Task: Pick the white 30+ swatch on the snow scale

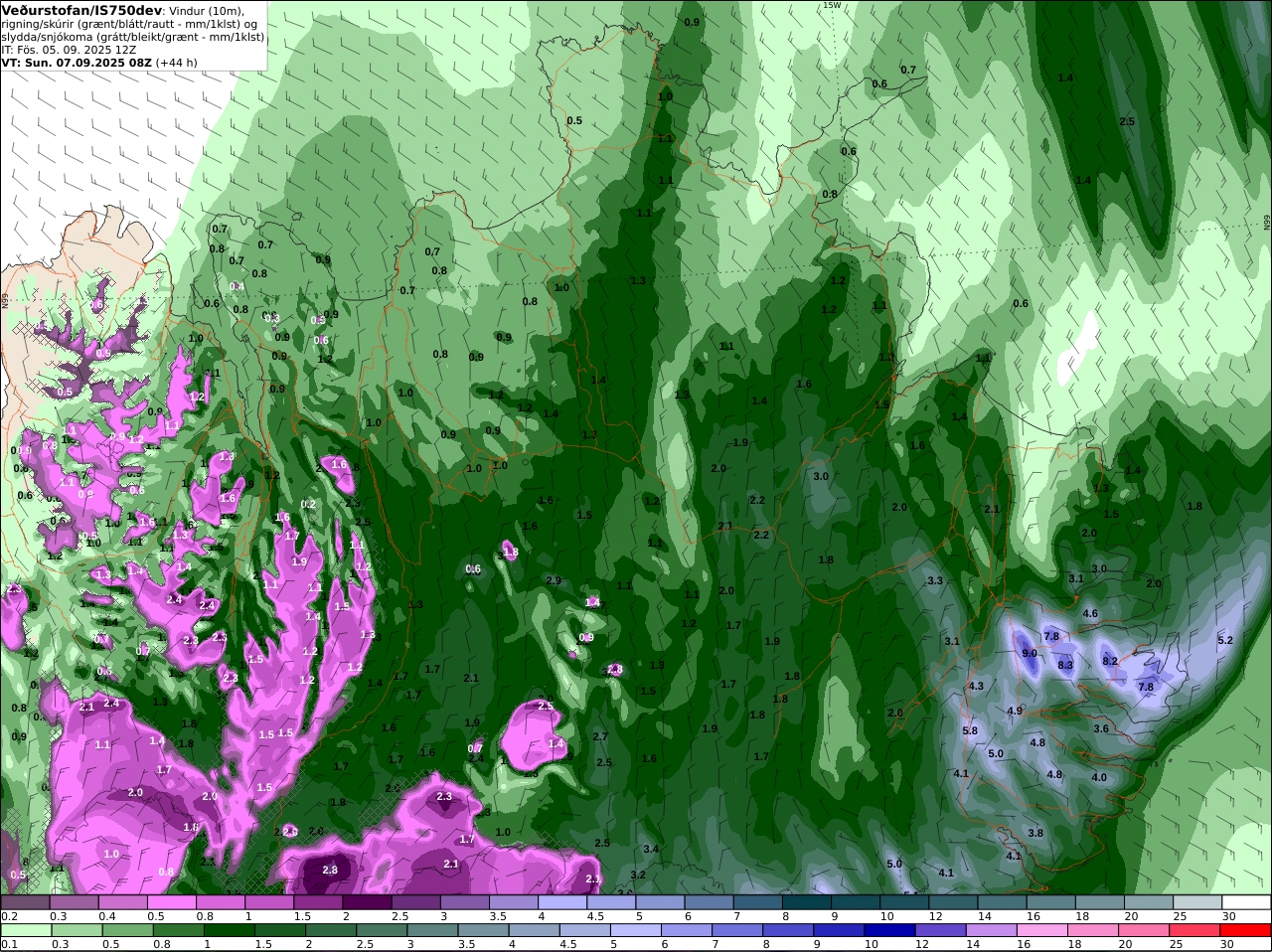Action: pos(1247,902)
